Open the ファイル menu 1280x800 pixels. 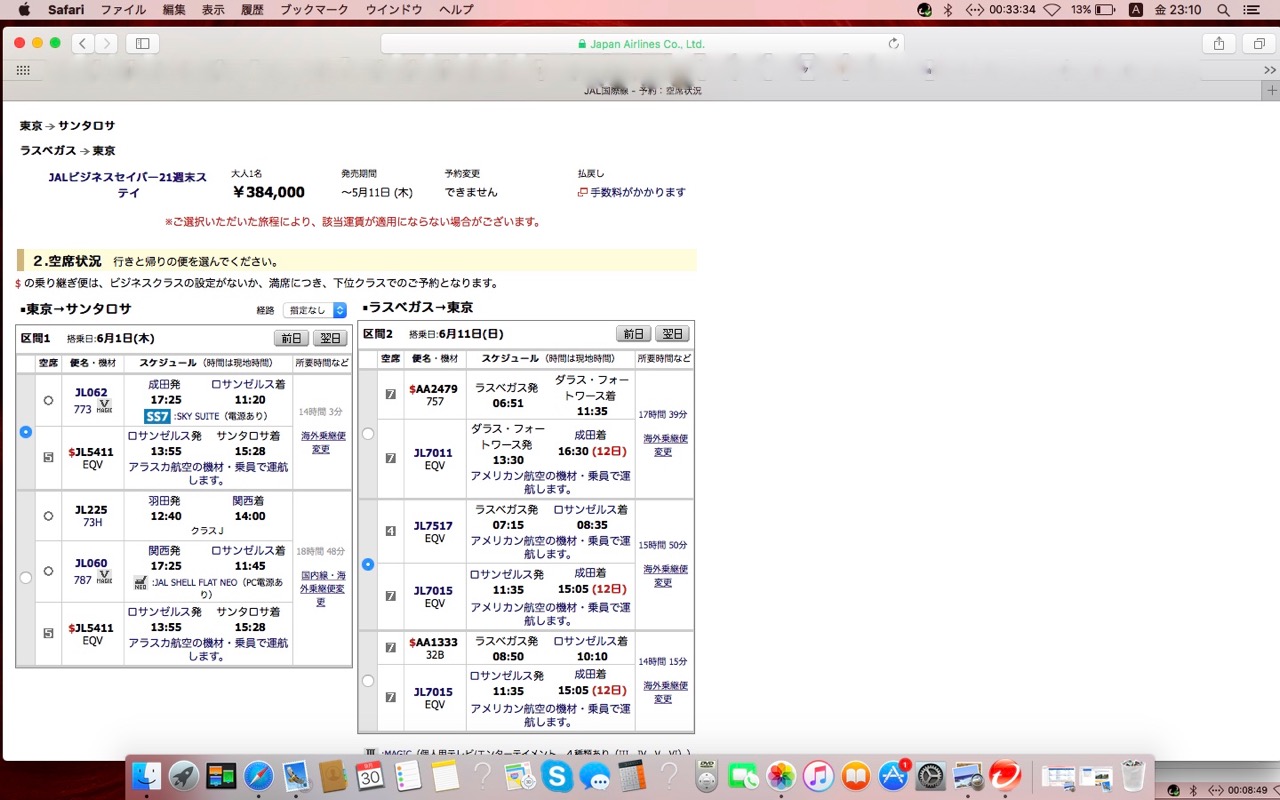(x=123, y=10)
